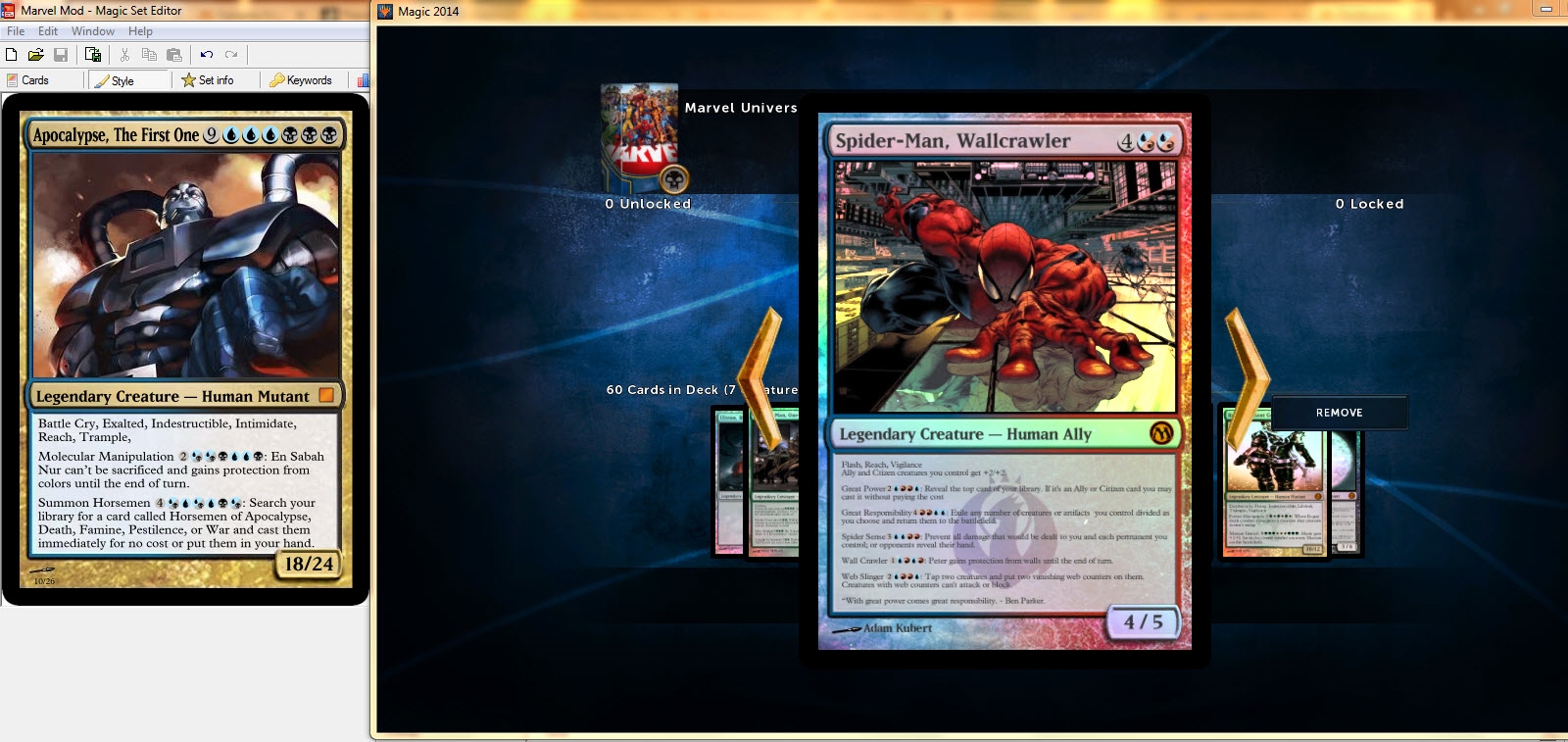Click the card name Apocalypse, The First One

[116, 135]
